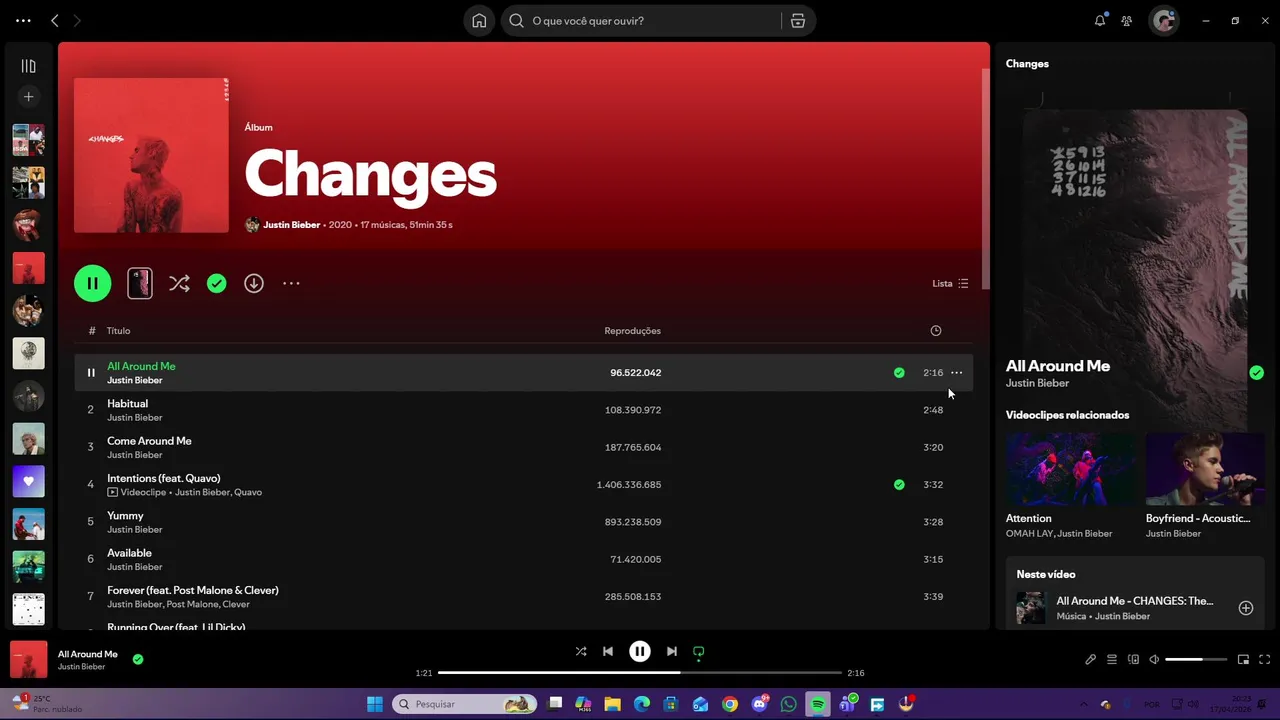
Task: Mute with the speaker volume icon
Action: pos(1154,660)
